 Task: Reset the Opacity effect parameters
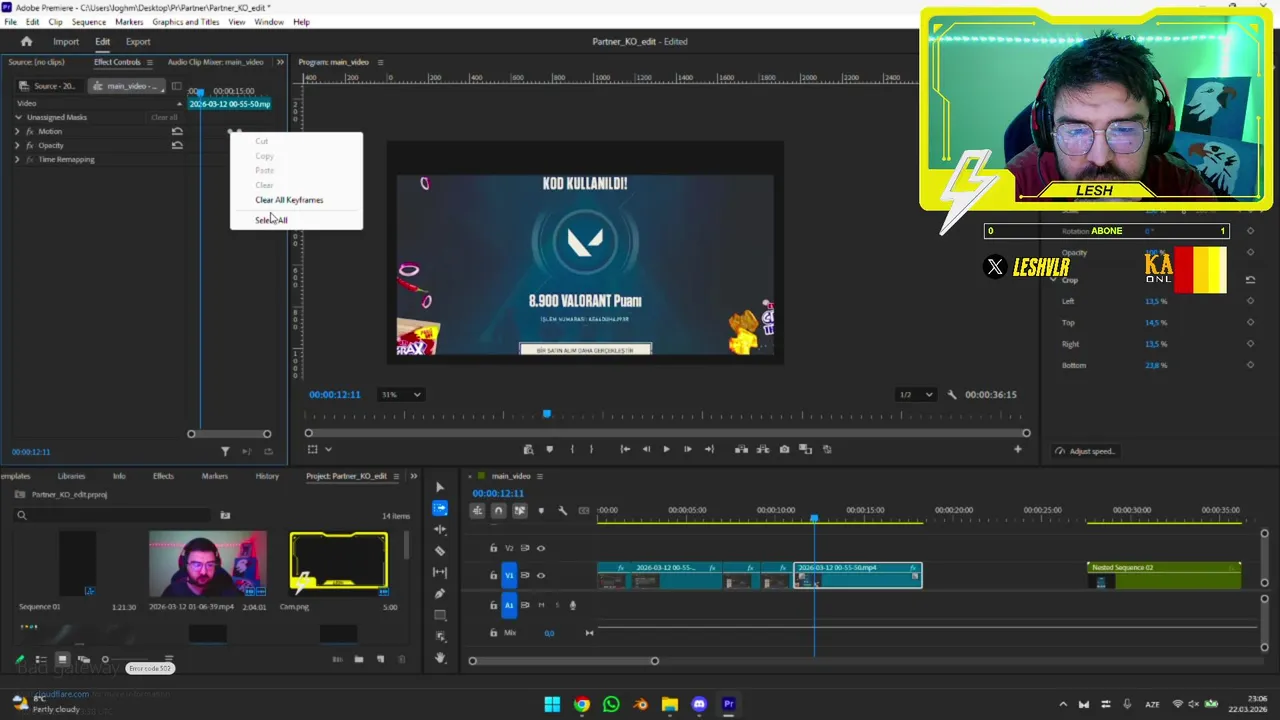pyautogui.click(x=177, y=145)
